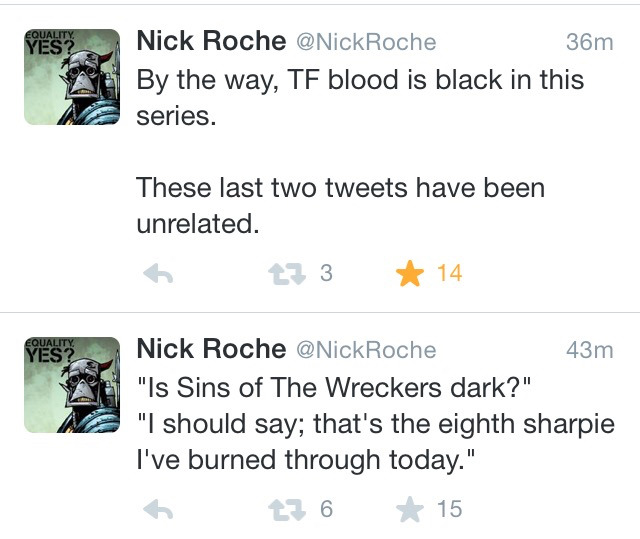Open the 36m timestamp
This screenshot has height=539, width=640.
coord(590,42)
